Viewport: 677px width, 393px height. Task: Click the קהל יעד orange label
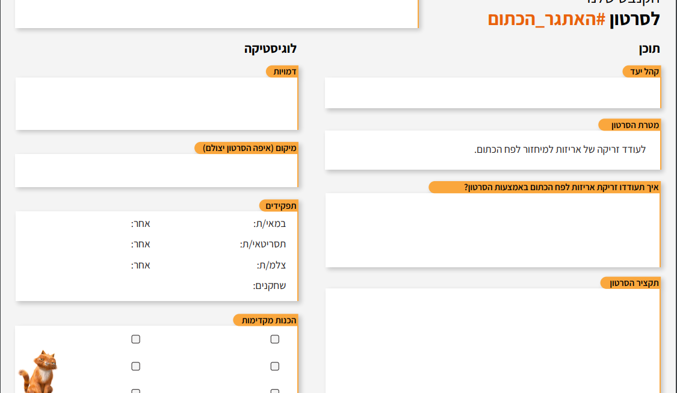pyautogui.click(x=642, y=72)
